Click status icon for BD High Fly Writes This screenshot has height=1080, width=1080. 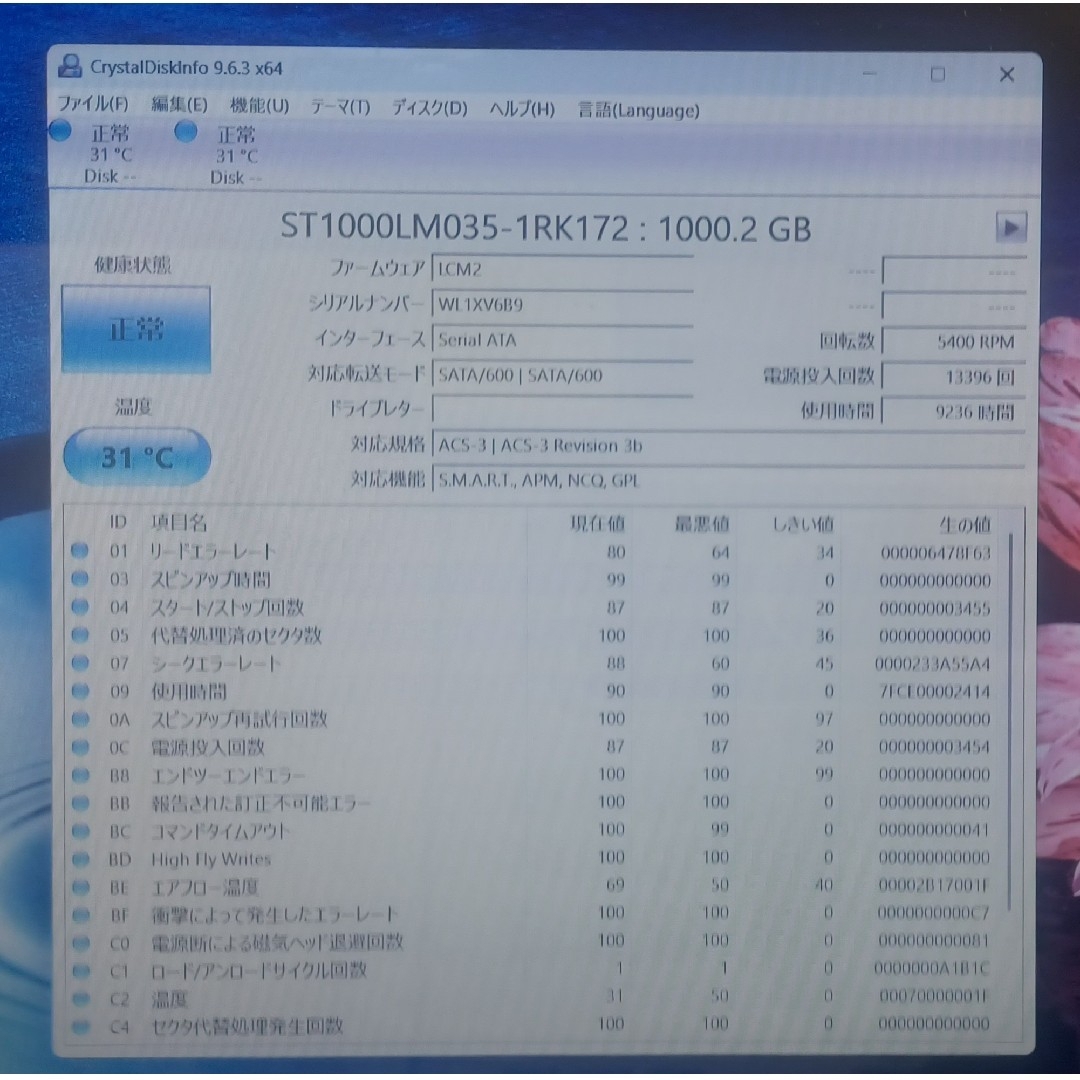click(x=81, y=859)
